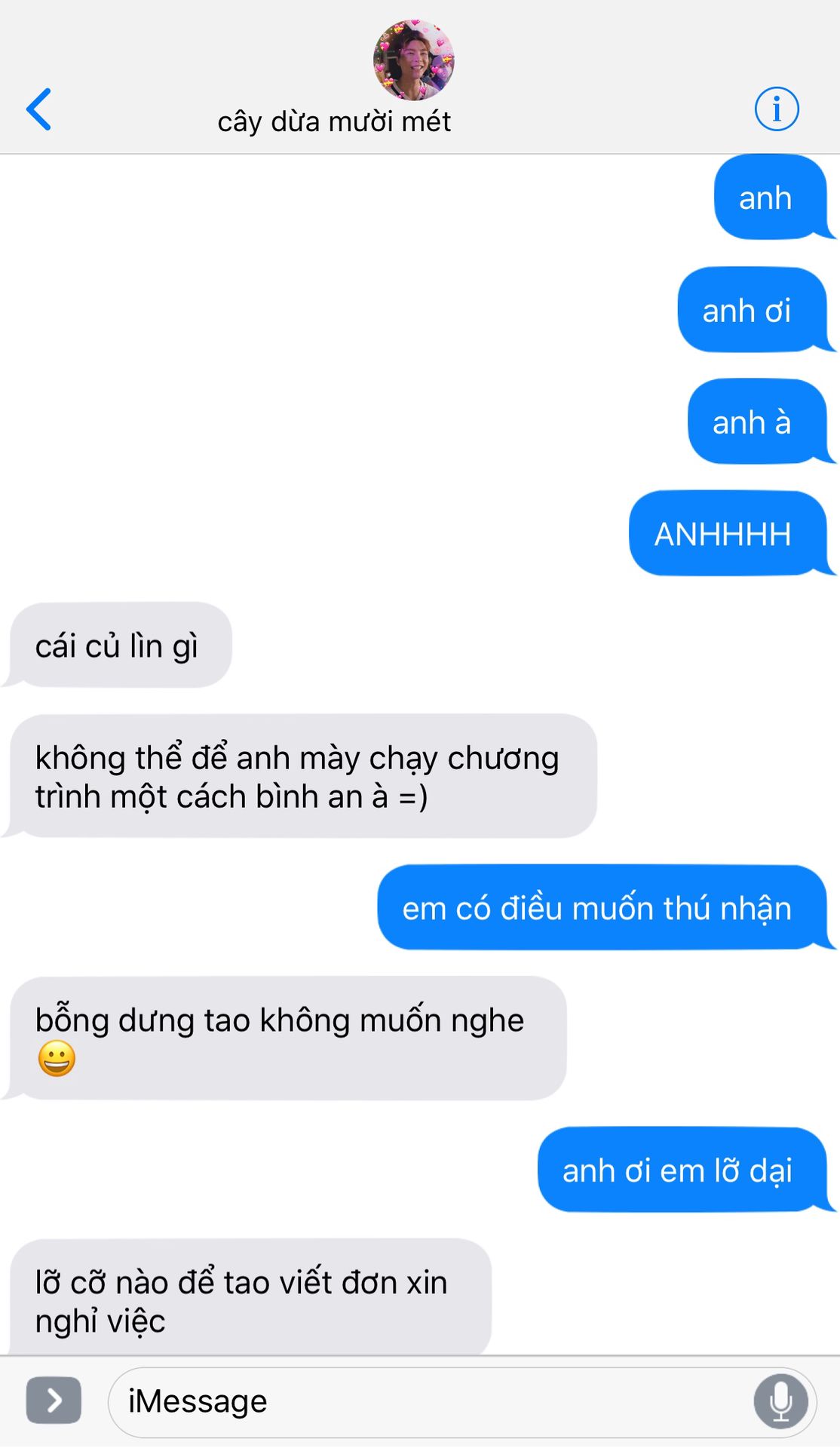Open the conversation info button
The width and height of the screenshot is (840, 1448).
(x=777, y=109)
